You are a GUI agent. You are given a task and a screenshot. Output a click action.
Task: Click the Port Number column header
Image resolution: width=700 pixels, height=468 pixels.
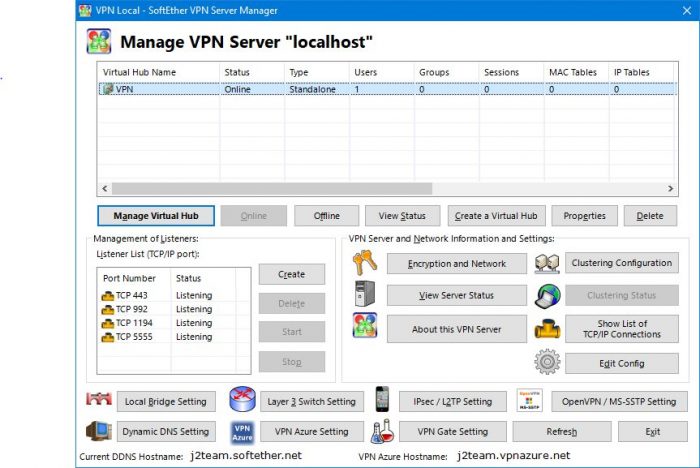click(134, 278)
